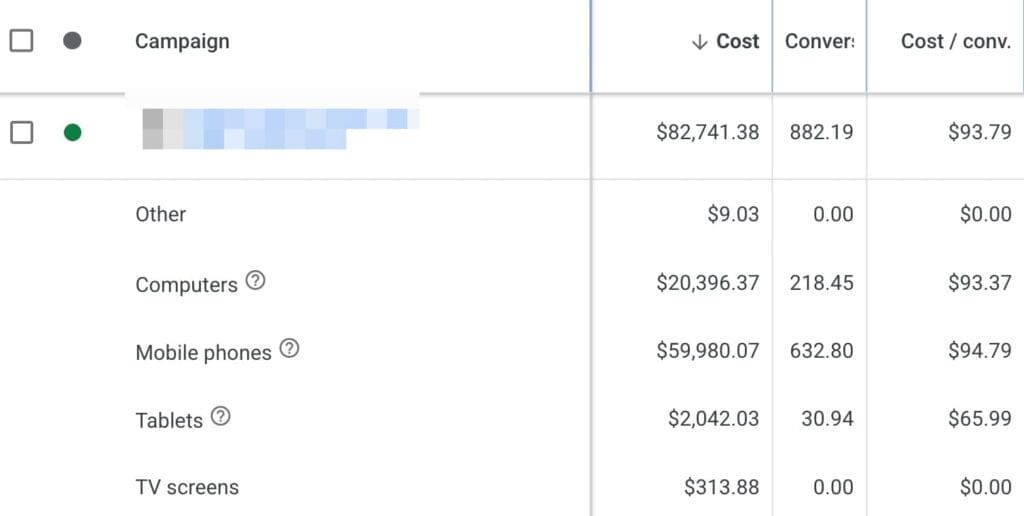Click the gray status dot in header
The image size is (1024, 516).
coord(72,40)
